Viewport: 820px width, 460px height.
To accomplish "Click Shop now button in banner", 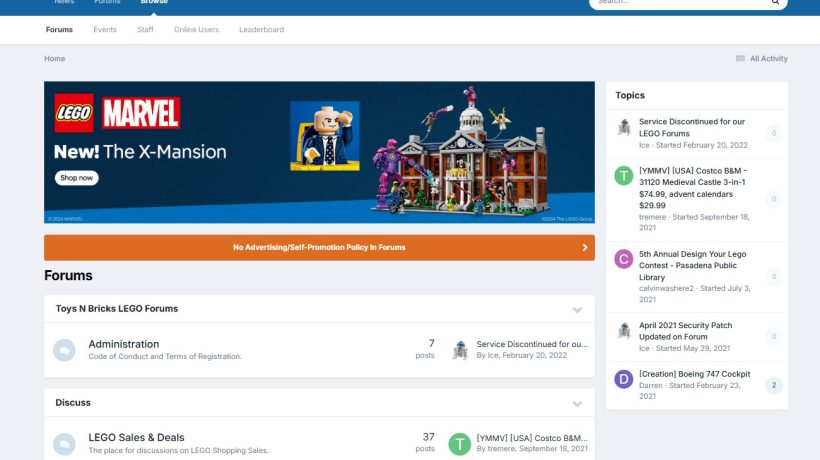I will click(76, 178).
